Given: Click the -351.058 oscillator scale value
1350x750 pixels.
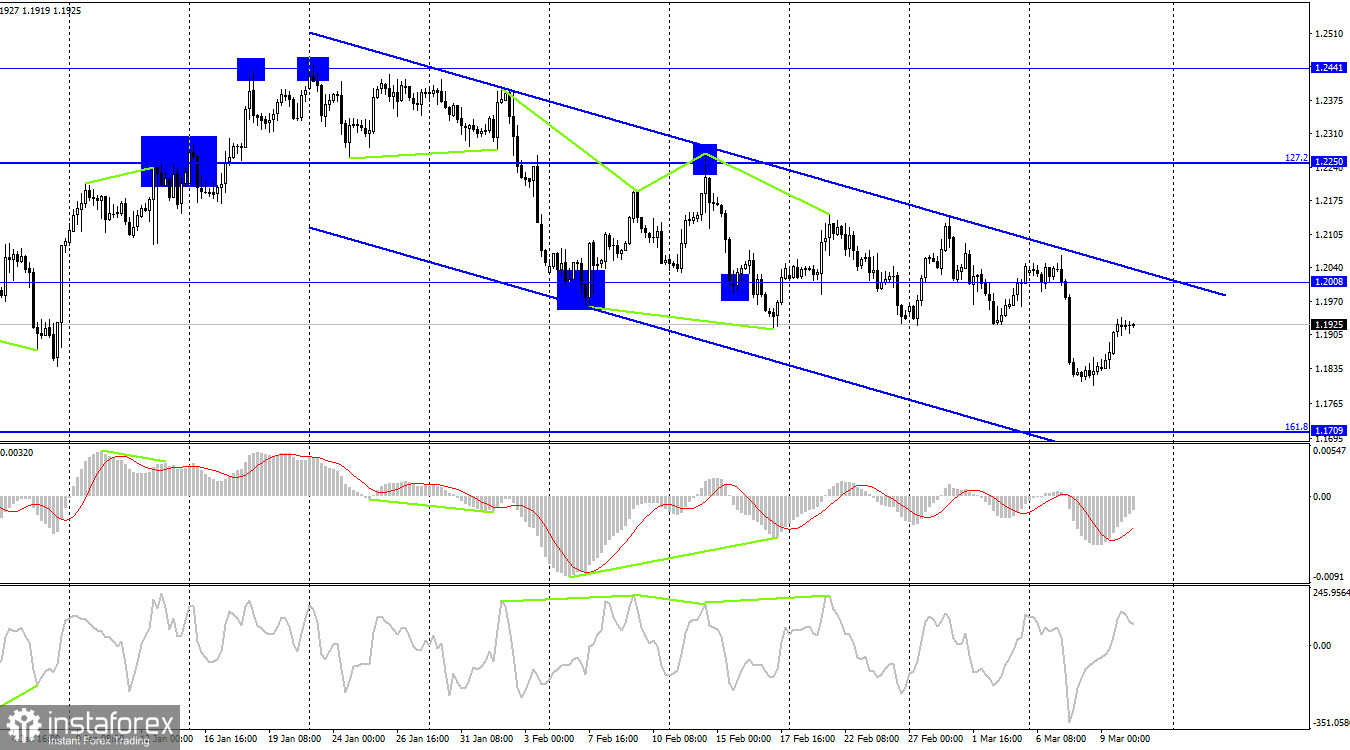Looking at the screenshot, I should [x=1330, y=722].
